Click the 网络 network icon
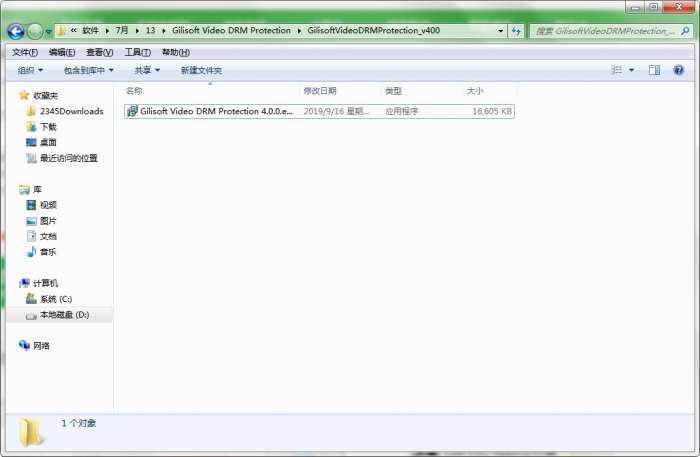Screen dimensions: 700x457 pos(24,345)
